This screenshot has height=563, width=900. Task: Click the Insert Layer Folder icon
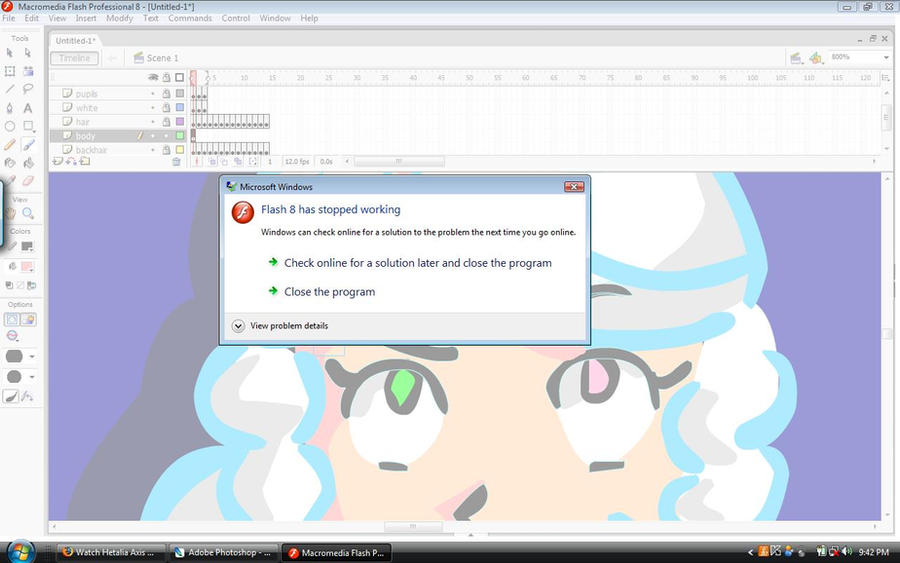(85, 161)
